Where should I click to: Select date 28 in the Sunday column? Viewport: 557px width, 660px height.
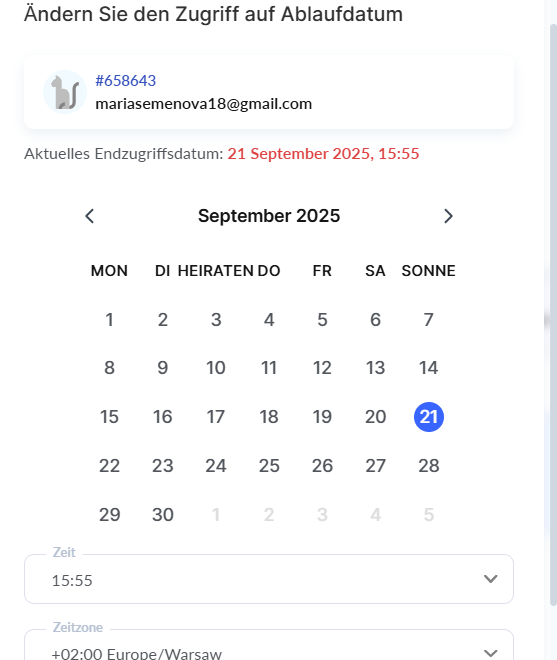429,466
